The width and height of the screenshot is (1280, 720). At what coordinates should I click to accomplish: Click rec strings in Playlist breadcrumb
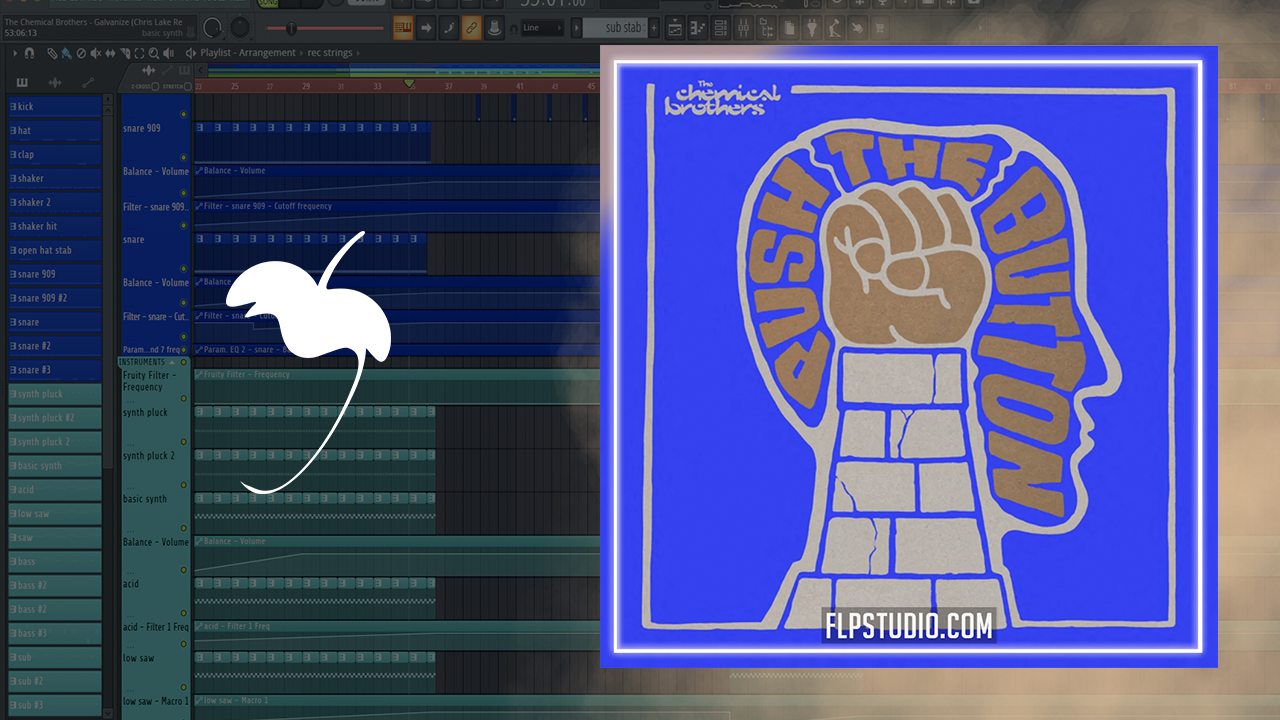point(329,53)
